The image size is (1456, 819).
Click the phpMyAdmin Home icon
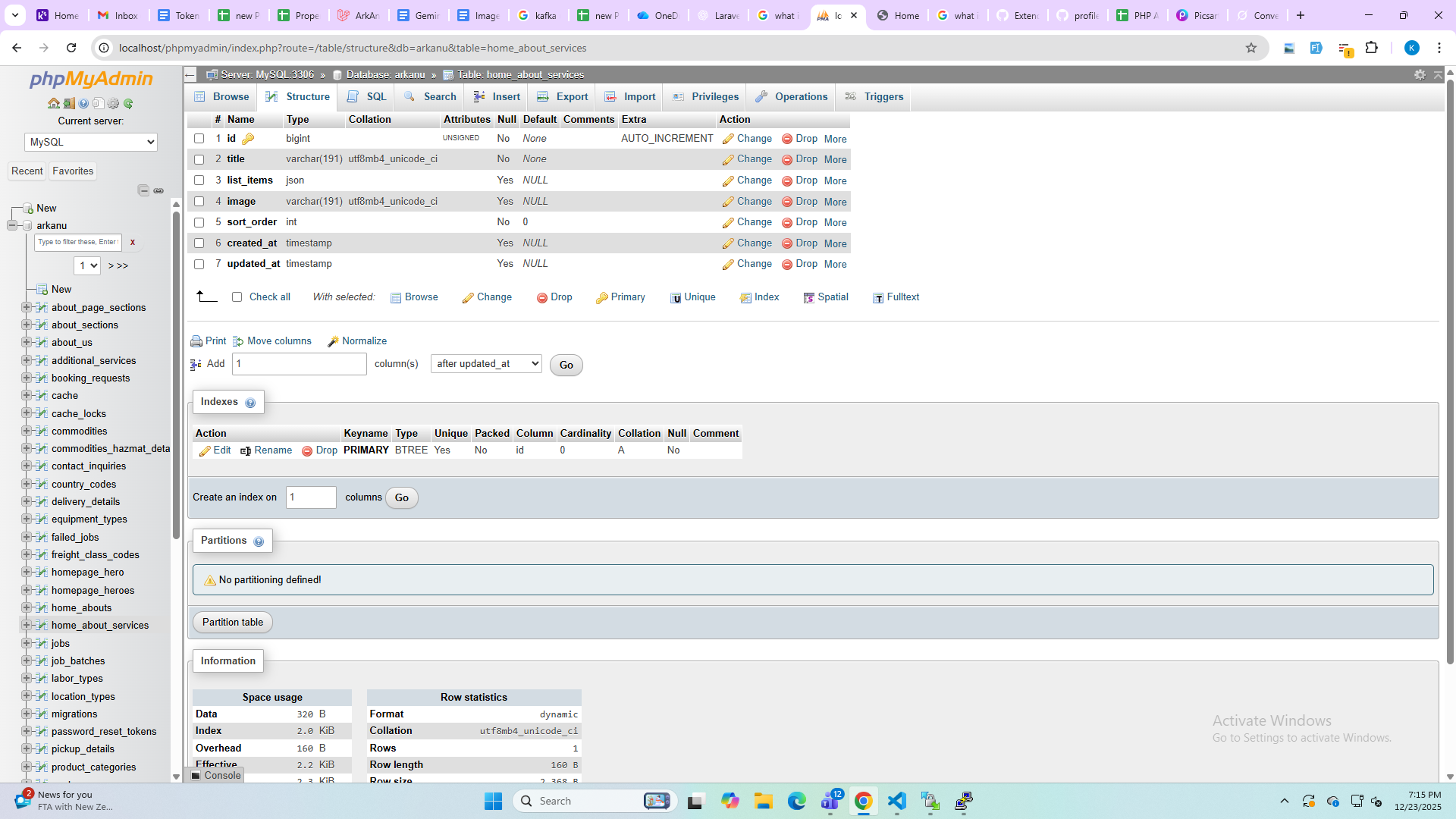pyautogui.click(x=53, y=104)
